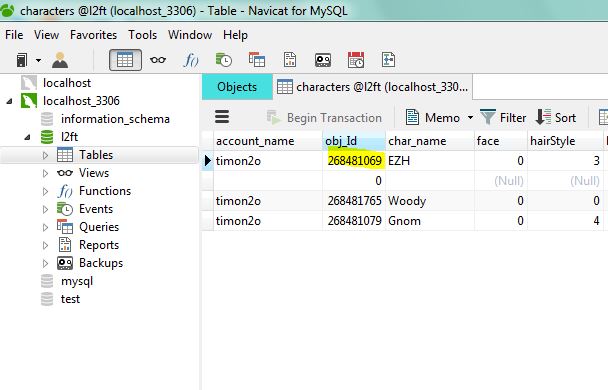Select the Table toolbar button

click(125, 60)
